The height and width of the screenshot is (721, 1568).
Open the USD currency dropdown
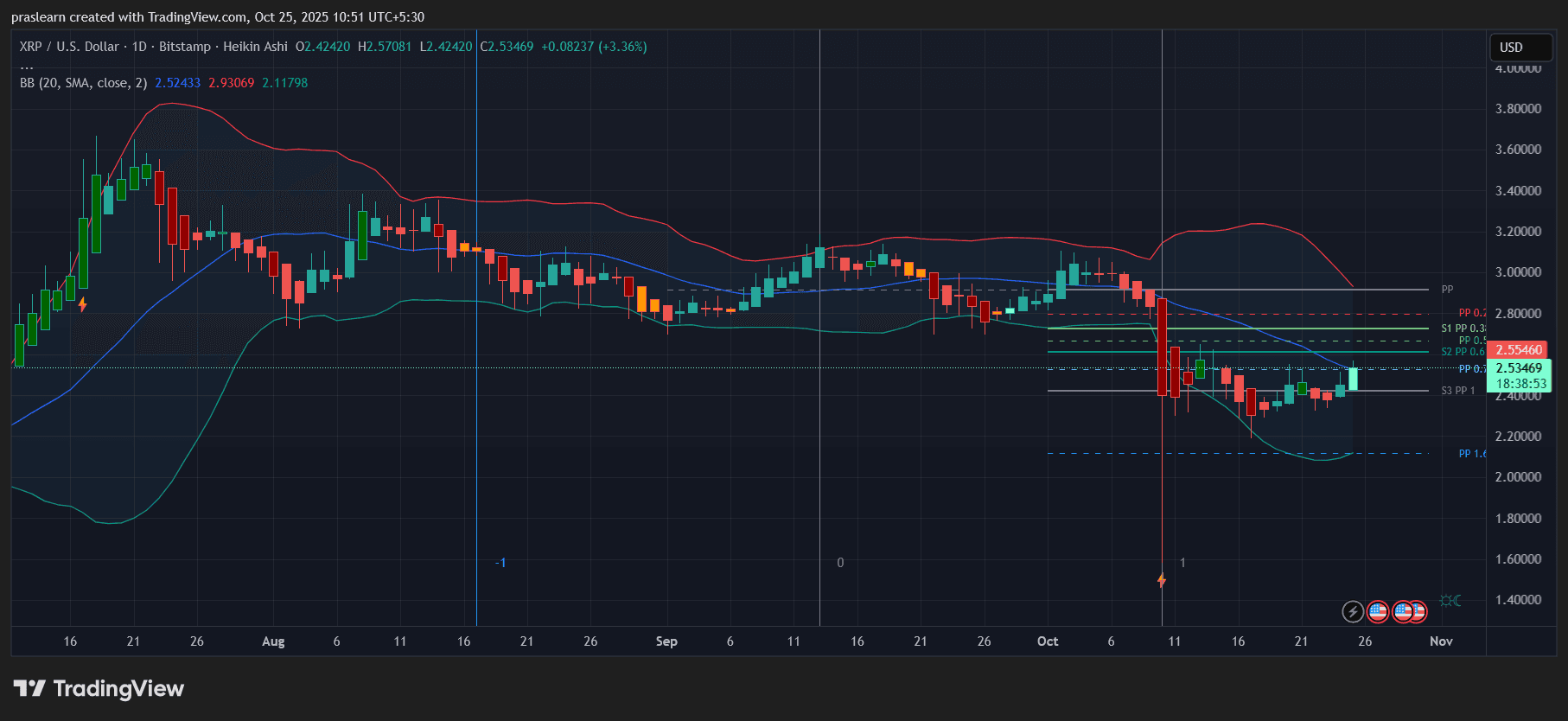pyautogui.click(x=1520, y=48)
